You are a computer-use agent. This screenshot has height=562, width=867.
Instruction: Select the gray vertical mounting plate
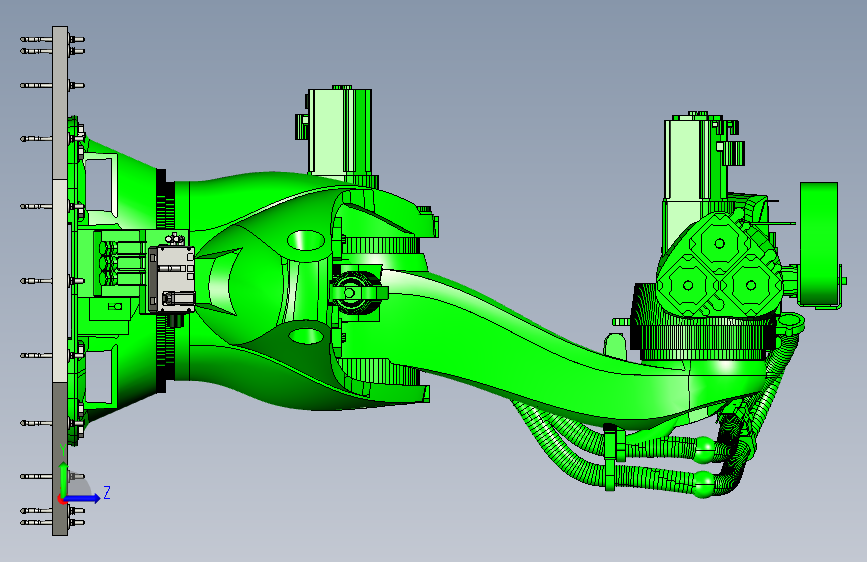coord(60,280)
